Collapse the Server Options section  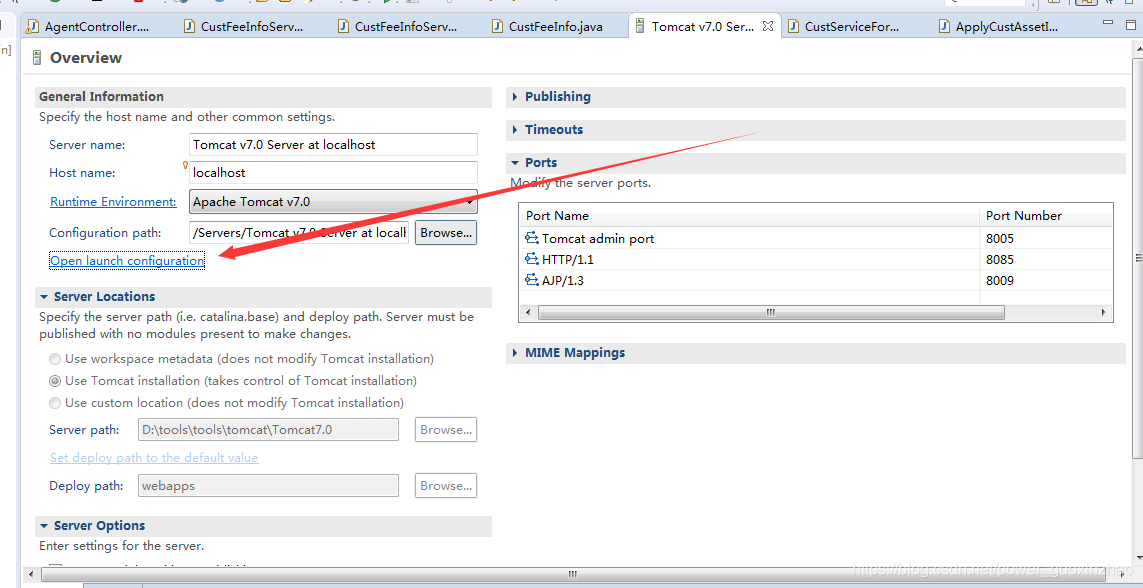44,526
